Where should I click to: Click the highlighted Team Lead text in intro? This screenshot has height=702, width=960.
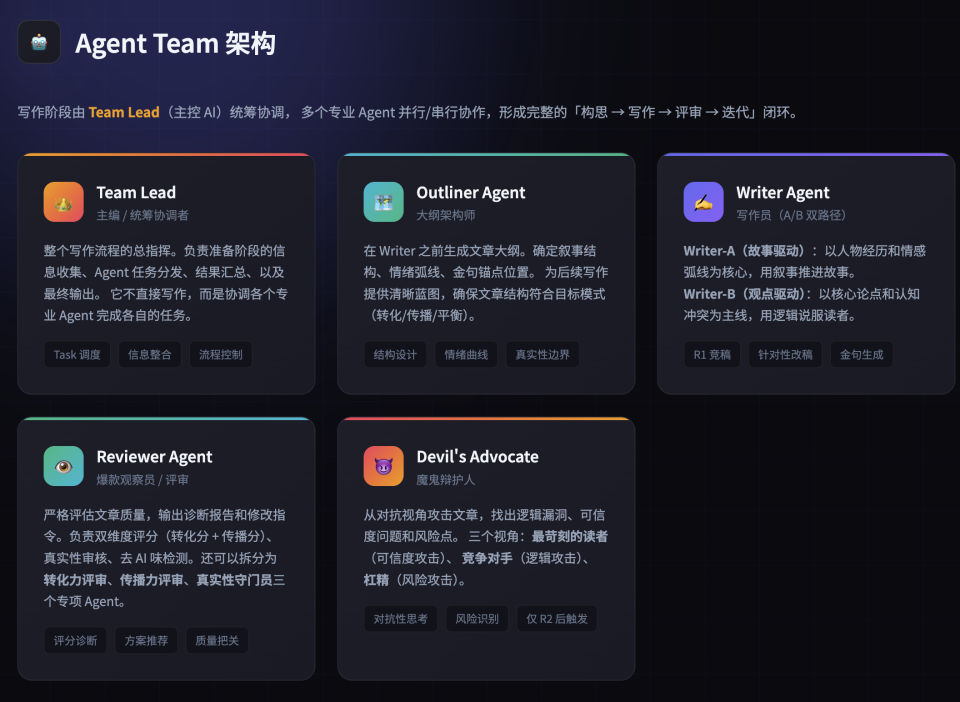coord(123,112)
